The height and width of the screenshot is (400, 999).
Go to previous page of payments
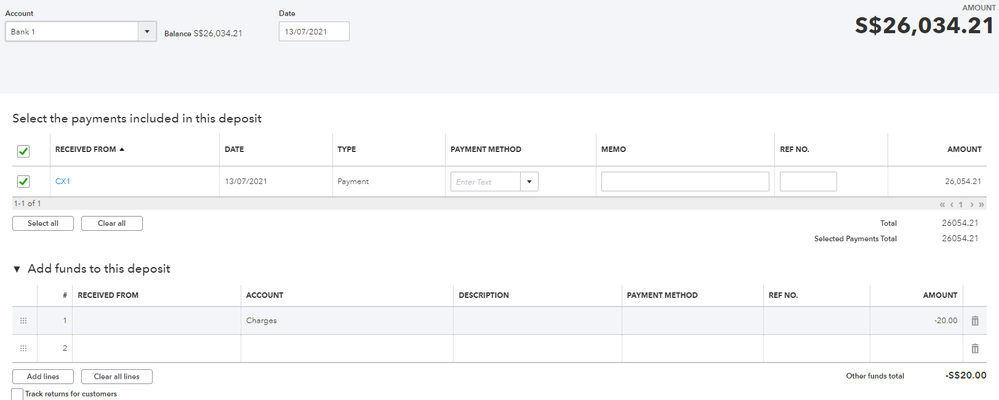[951, 204]
